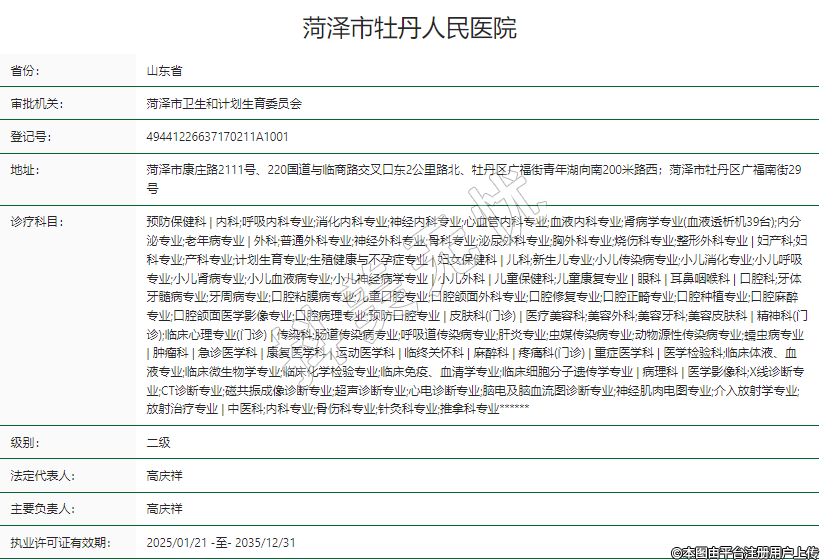Viewport: 820px width, 560px height.
Task: Click 高庆祥 in the 主要负责人 row
Action: click(164, 508)
